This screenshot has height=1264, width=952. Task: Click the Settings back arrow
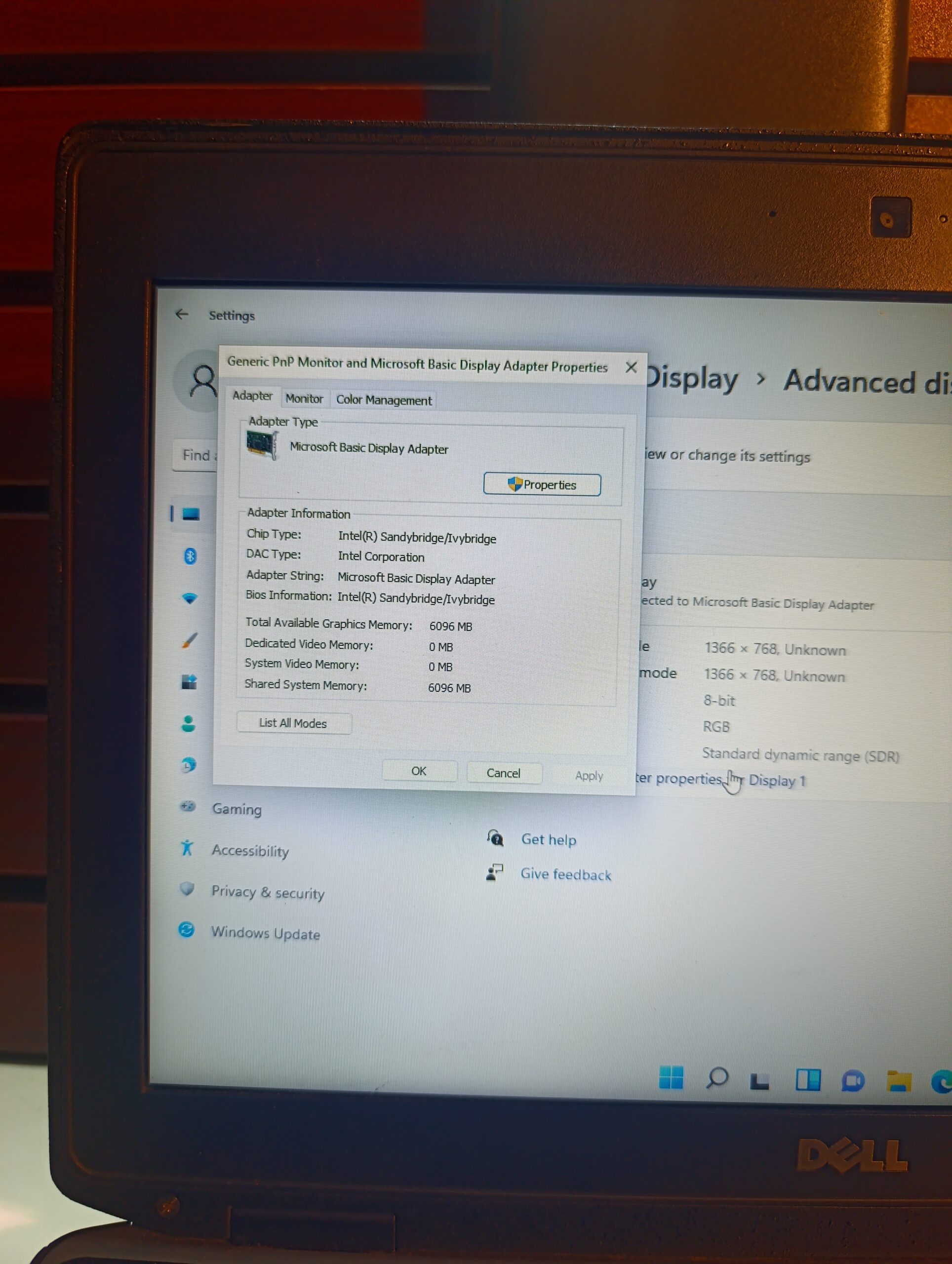pos(182,315)
